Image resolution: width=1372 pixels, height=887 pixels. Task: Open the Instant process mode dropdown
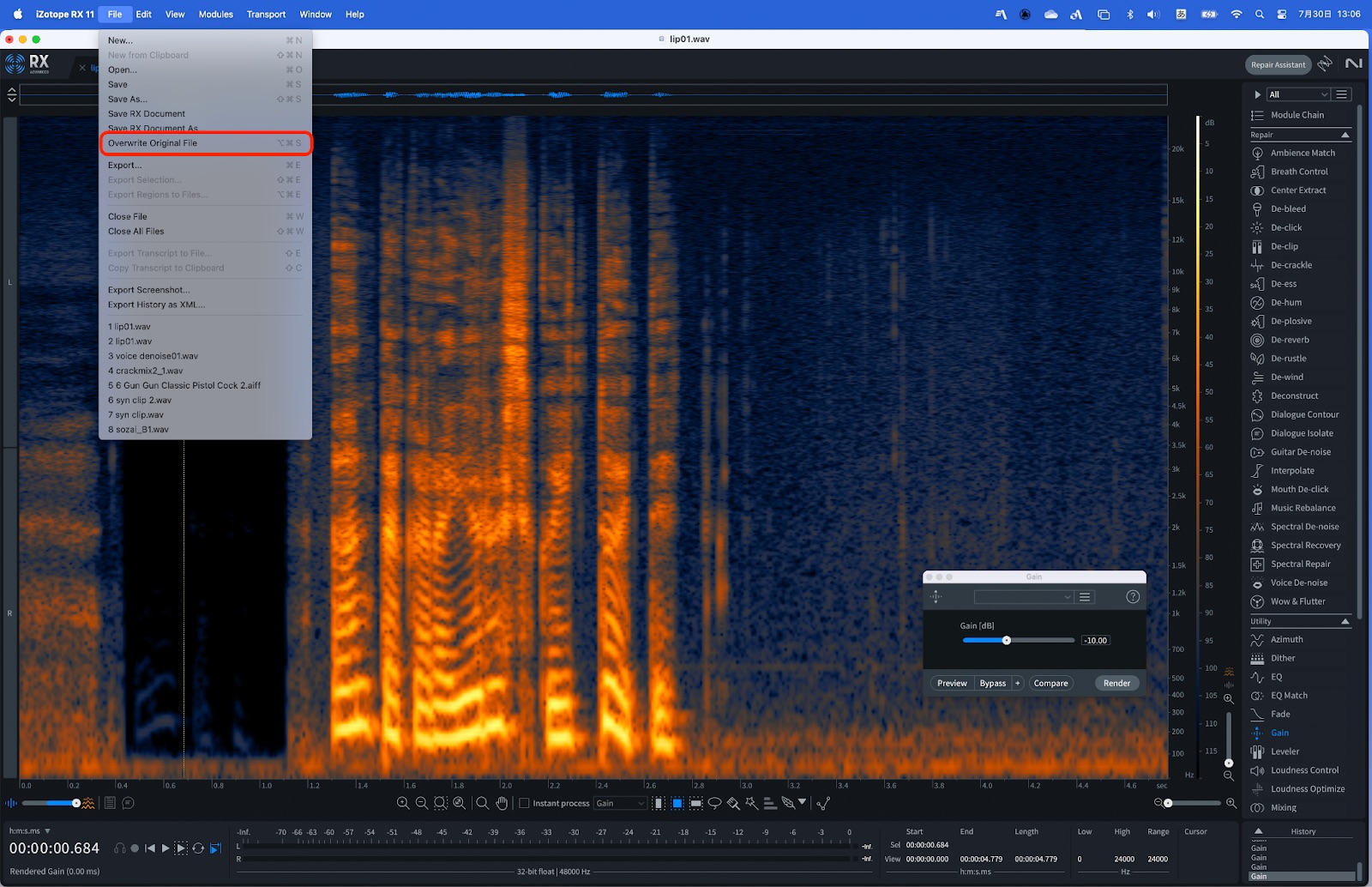click(x=620, y=804)
